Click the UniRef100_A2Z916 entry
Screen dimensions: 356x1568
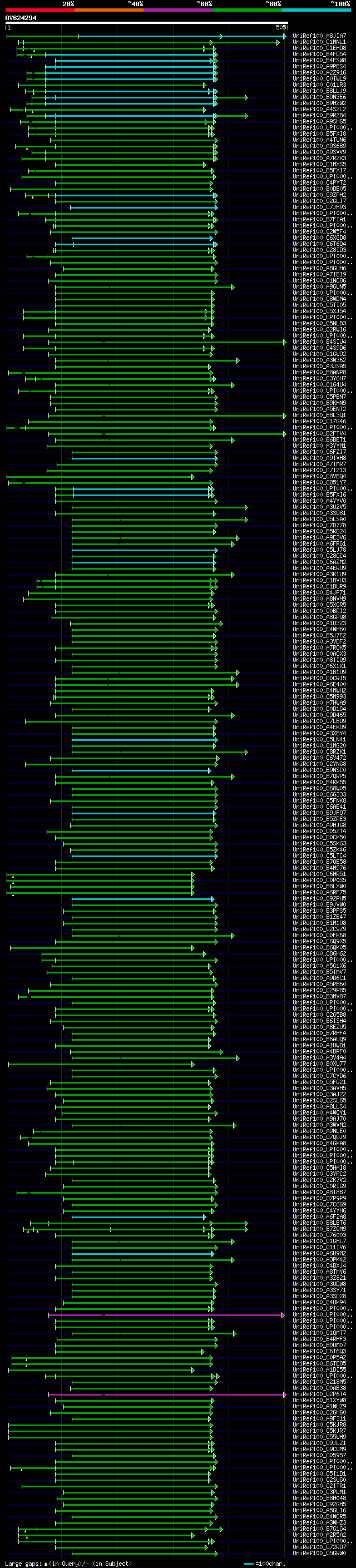click(319, 72)
